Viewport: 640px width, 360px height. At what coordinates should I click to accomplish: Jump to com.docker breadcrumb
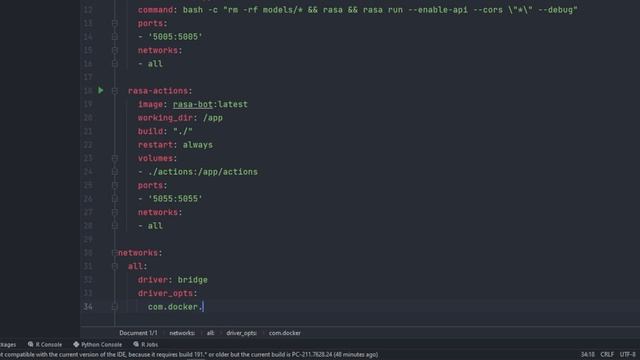284,333
